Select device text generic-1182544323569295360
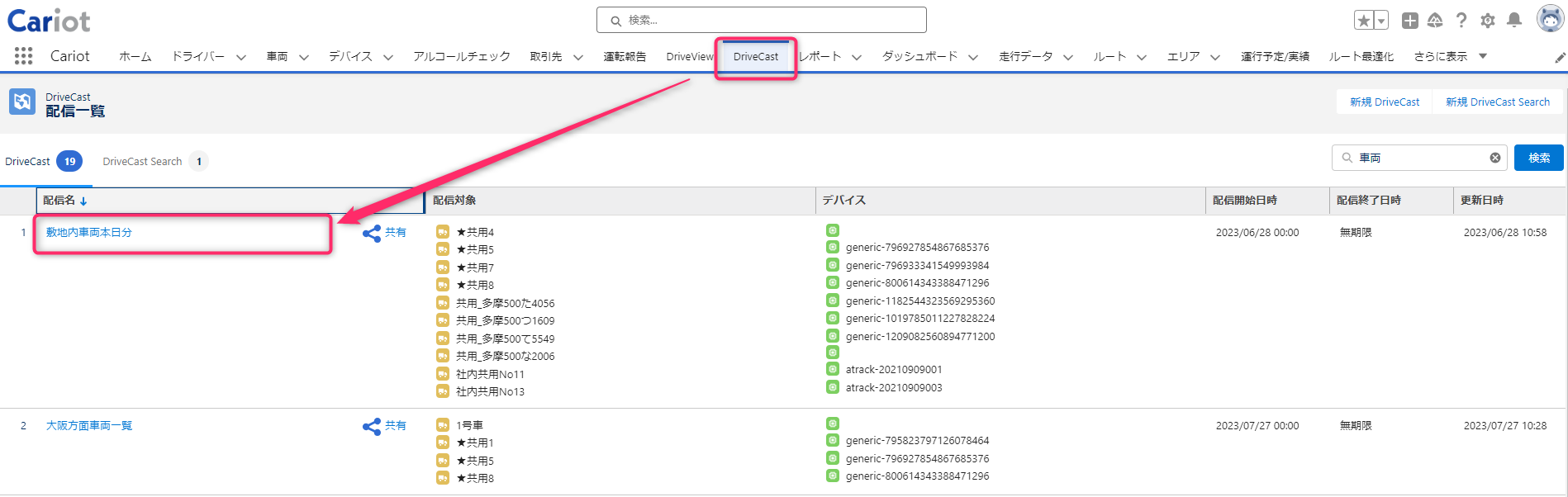The height and width of the screenshot is (497, 1568). [x=920, y=301]
